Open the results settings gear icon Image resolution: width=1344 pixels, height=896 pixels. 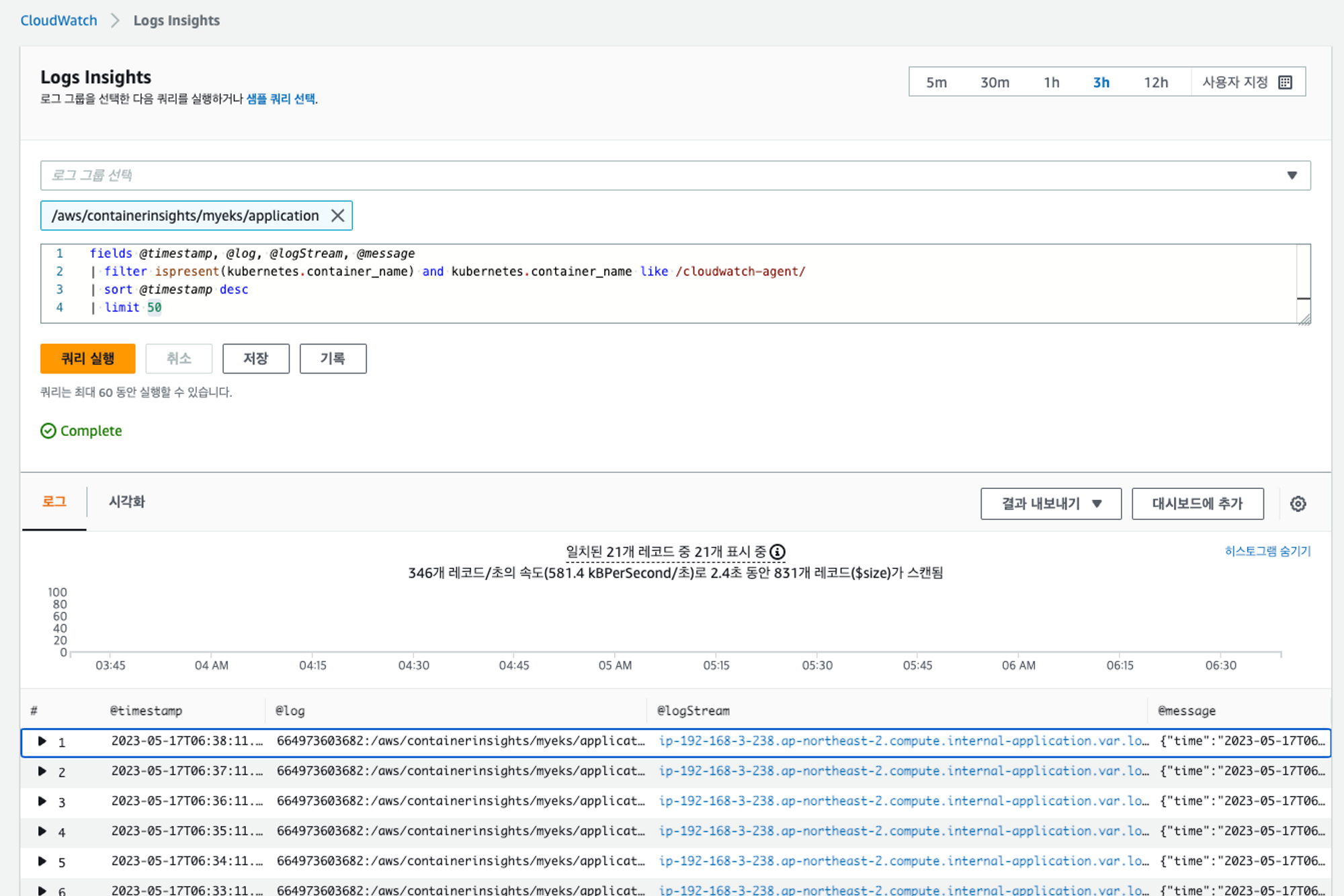(x=1298, y=504)
